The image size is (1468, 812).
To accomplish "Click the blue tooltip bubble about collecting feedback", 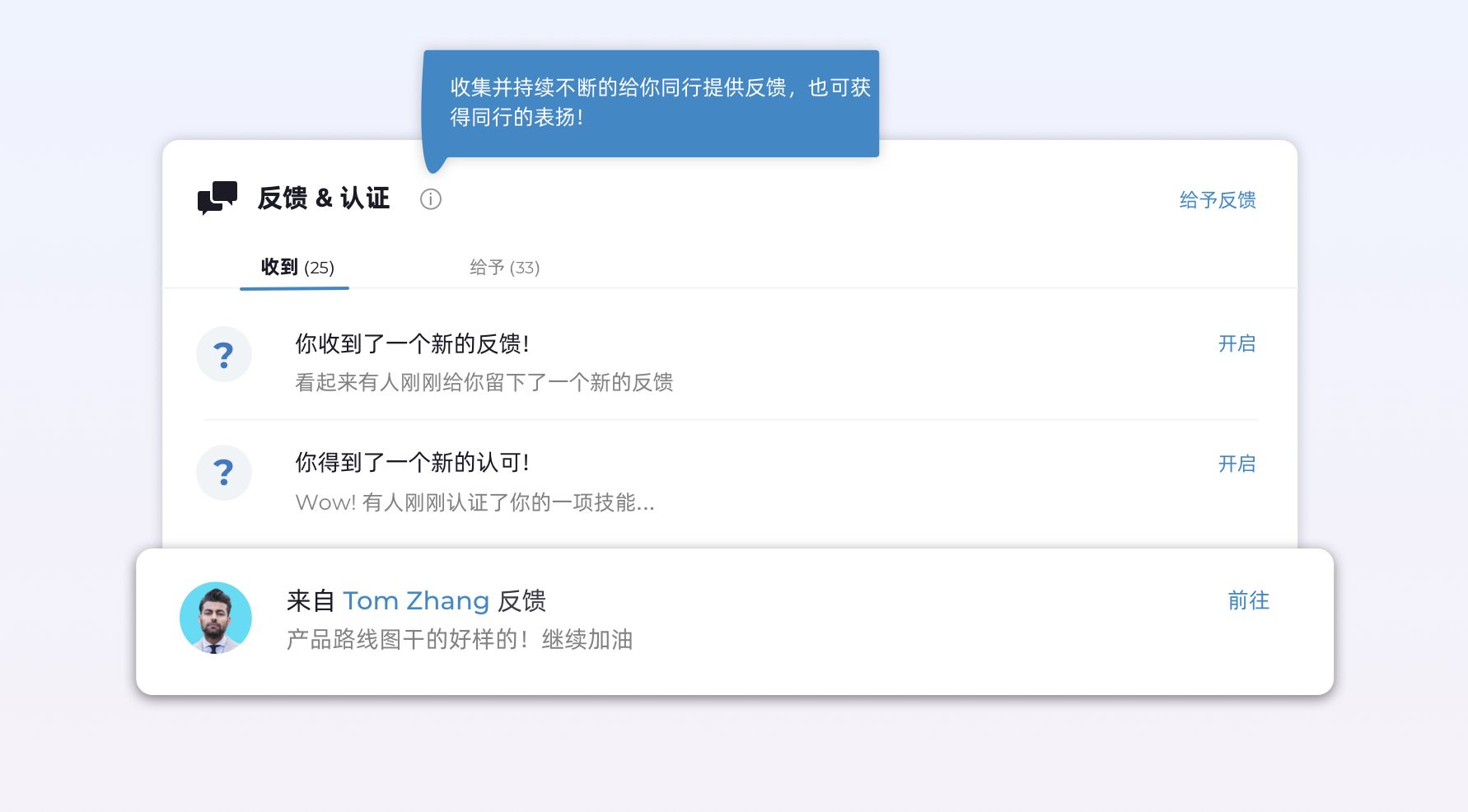I will 651,103.
